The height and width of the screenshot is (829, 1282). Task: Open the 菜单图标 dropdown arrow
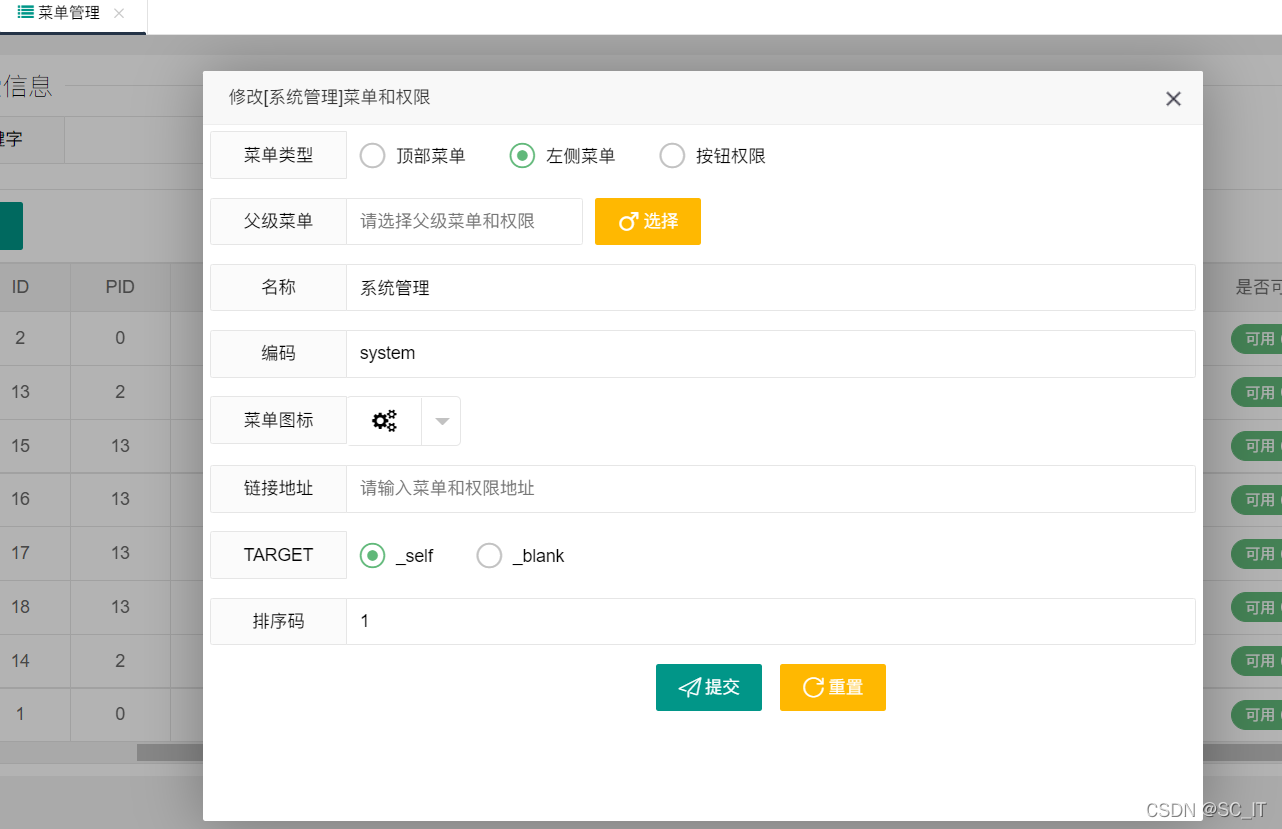pyautogui.click(x=441, y=421)
